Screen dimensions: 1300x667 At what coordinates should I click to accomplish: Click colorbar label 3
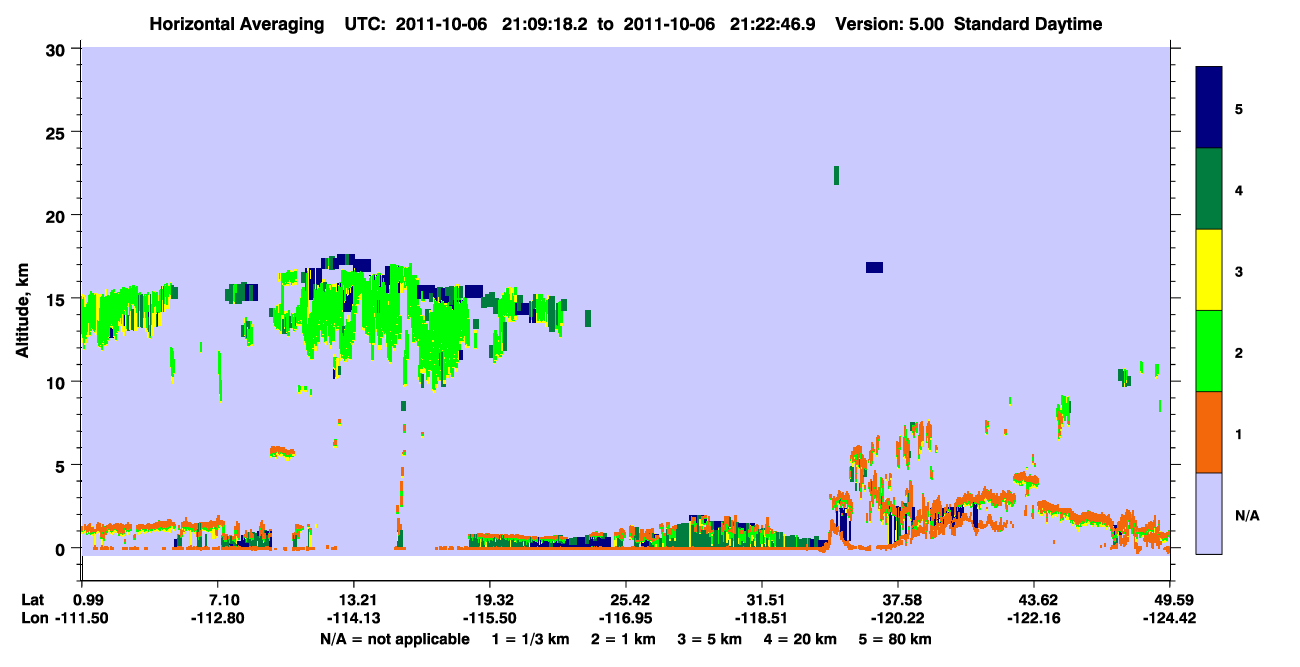click(1239, 270)
